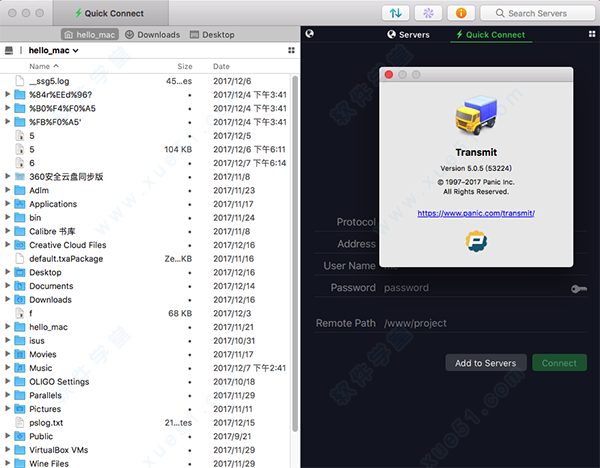Click the green Connect button
The width and height of the screenshot is (600, 468).
pyautogui.click(x=559, y=363)
